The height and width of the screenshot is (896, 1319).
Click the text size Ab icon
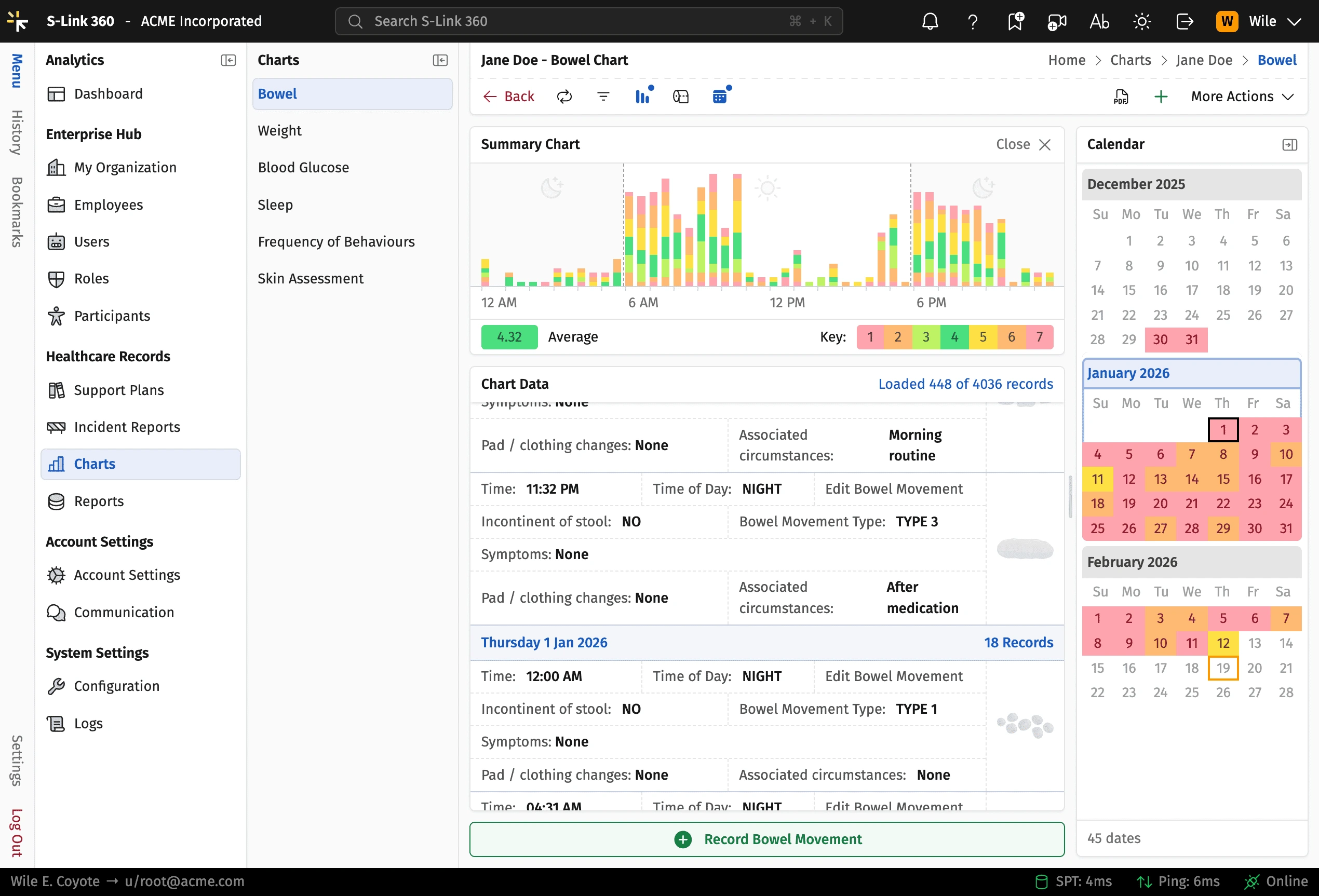tap(1099, 22)
